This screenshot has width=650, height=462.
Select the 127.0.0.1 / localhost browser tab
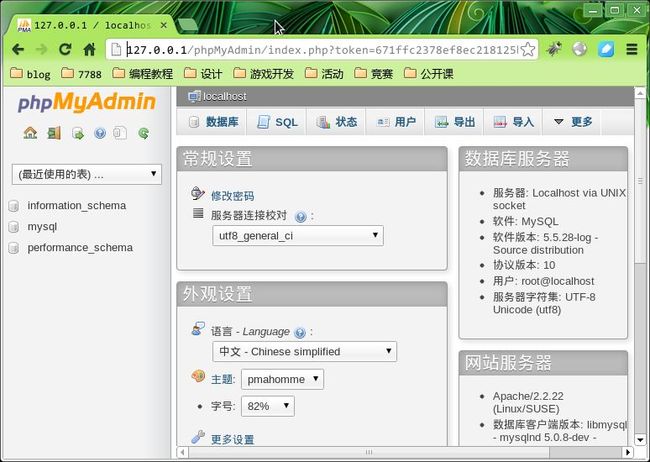tap(91, 25)
